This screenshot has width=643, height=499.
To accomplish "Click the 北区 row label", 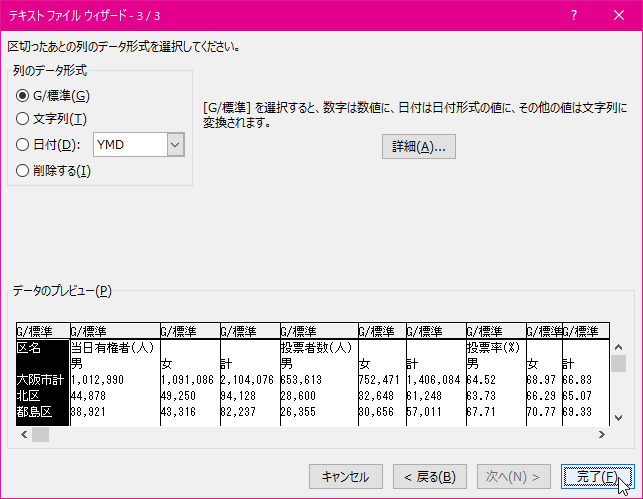I will coord(28,396).
